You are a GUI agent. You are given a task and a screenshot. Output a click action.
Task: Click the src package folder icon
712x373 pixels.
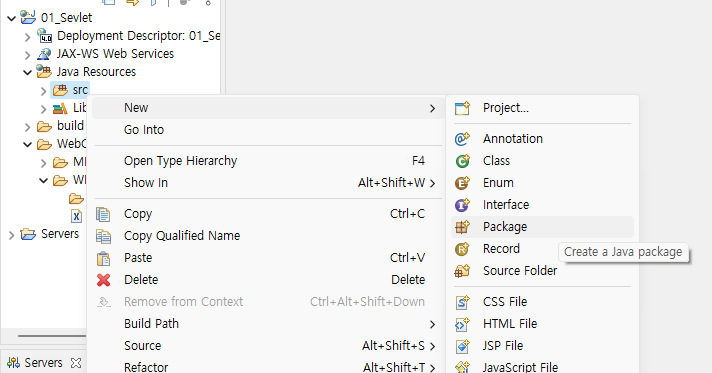click(x=60, y=90)
